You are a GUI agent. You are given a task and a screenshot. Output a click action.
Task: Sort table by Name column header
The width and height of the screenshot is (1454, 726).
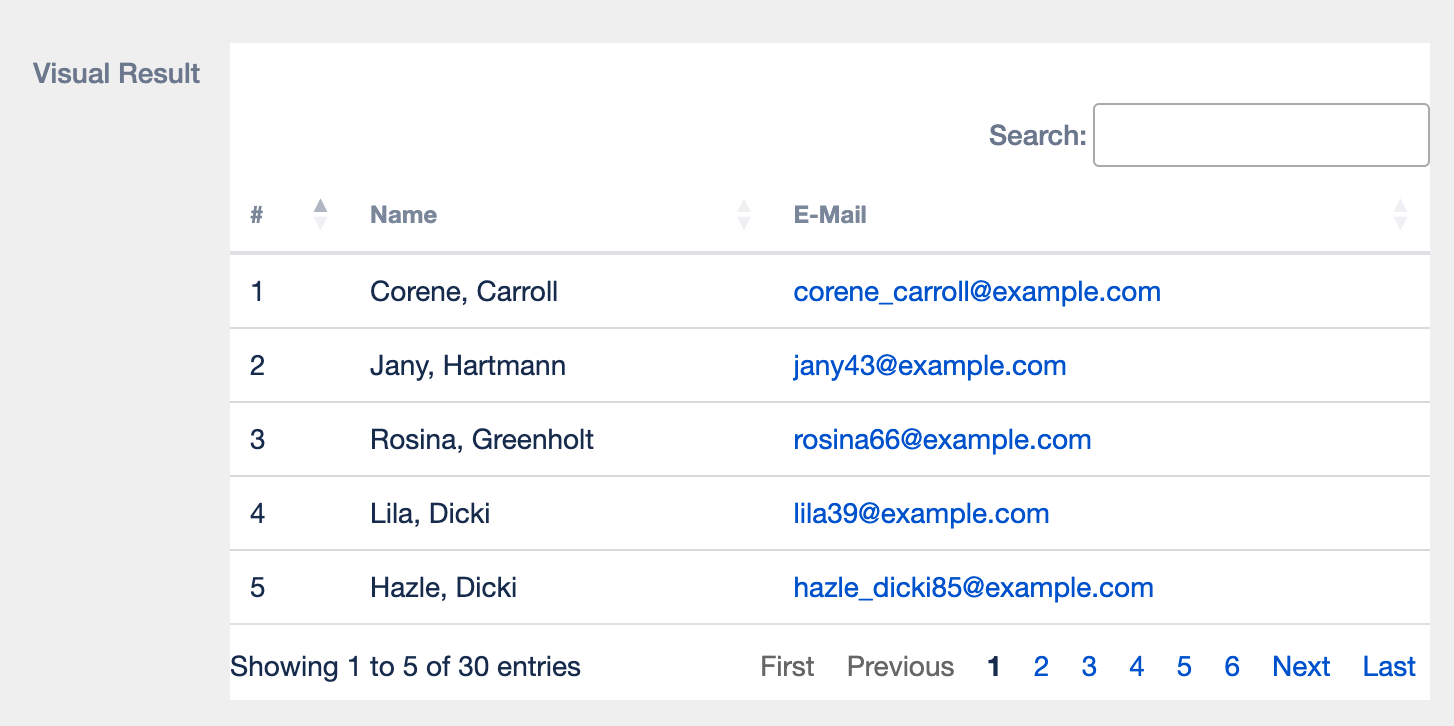pyautogui.click(x=404, y=215)
